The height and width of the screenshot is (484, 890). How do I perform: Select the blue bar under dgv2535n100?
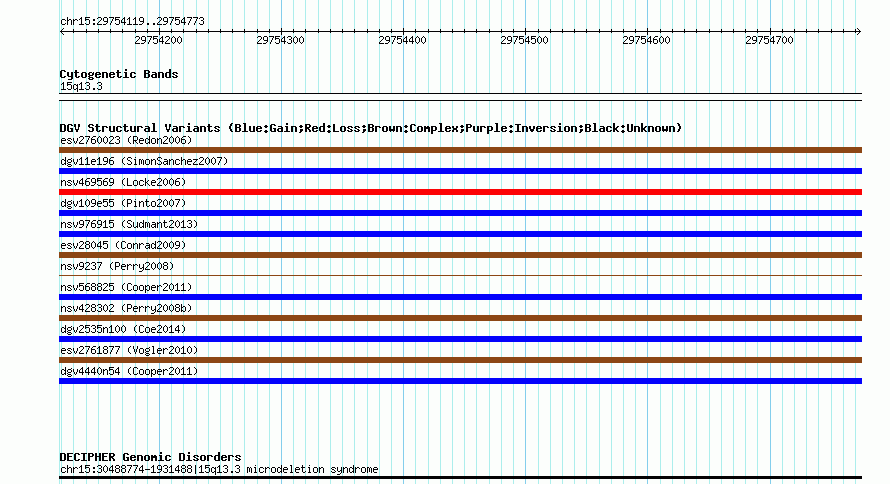pos(460,339)
